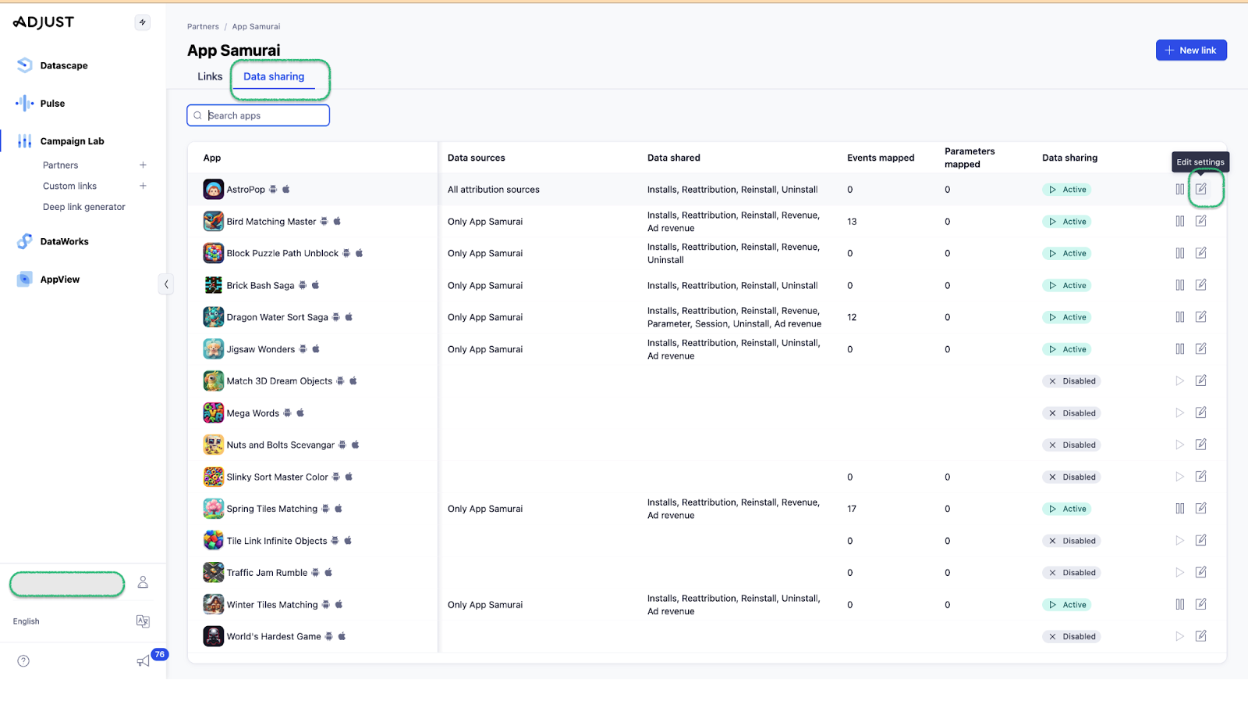Pause data sharing for Brick Bash Saga
1248x702 pixels.
[1180, 285]
